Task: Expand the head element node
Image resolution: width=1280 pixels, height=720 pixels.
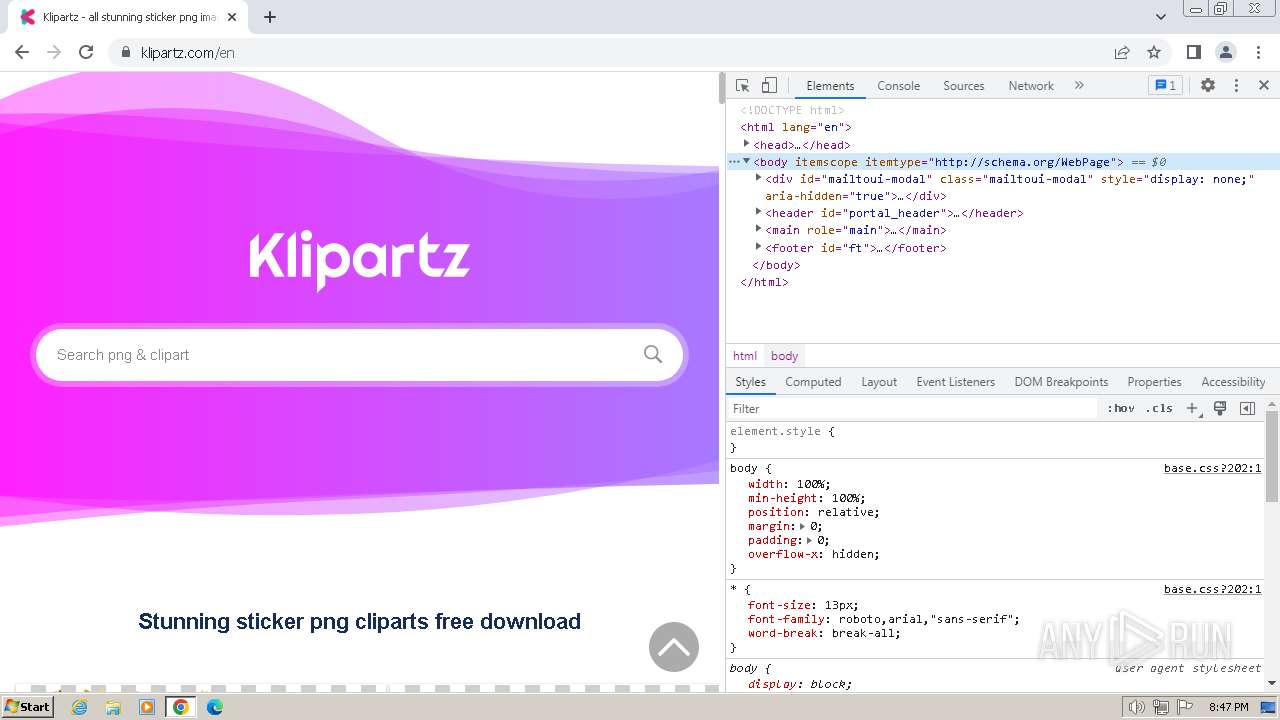Action: 746,144
